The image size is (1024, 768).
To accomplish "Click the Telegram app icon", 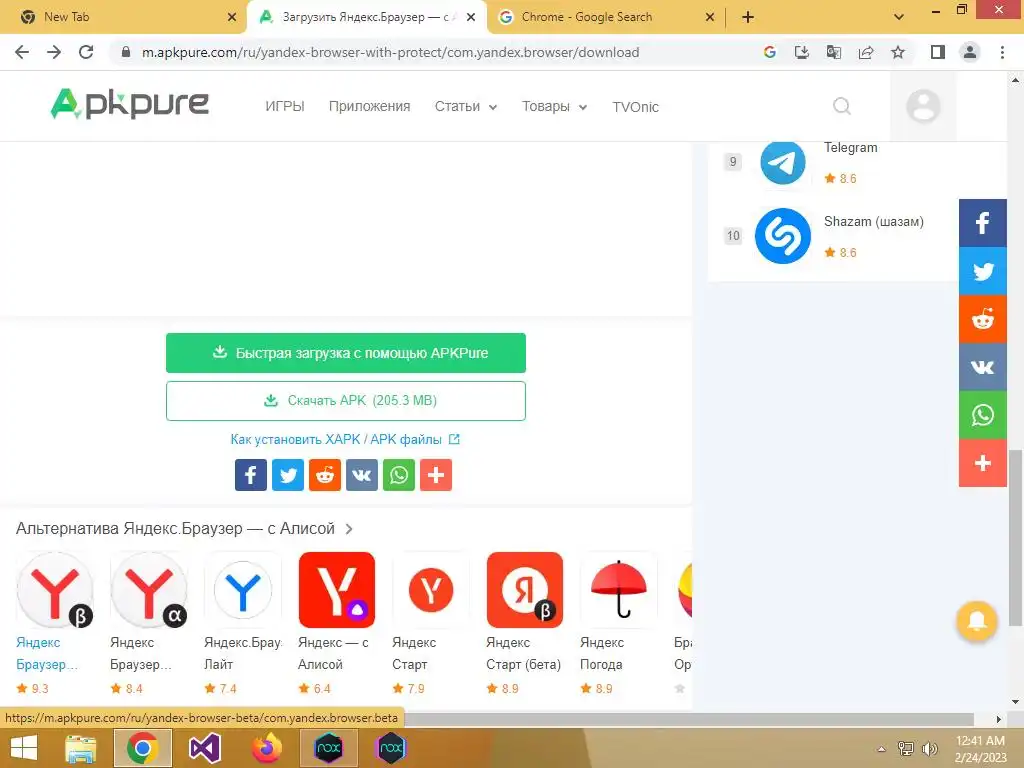I will [782, 162].
